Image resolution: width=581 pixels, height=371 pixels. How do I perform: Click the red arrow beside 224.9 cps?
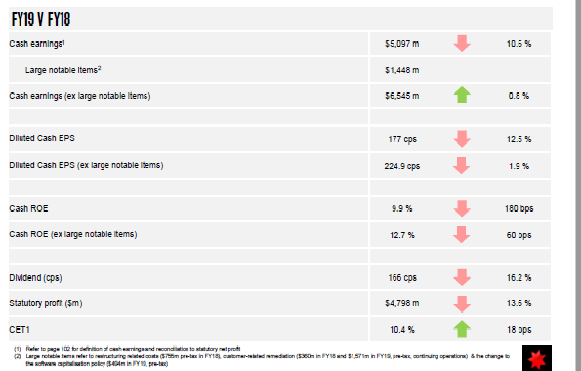(462, 165)
